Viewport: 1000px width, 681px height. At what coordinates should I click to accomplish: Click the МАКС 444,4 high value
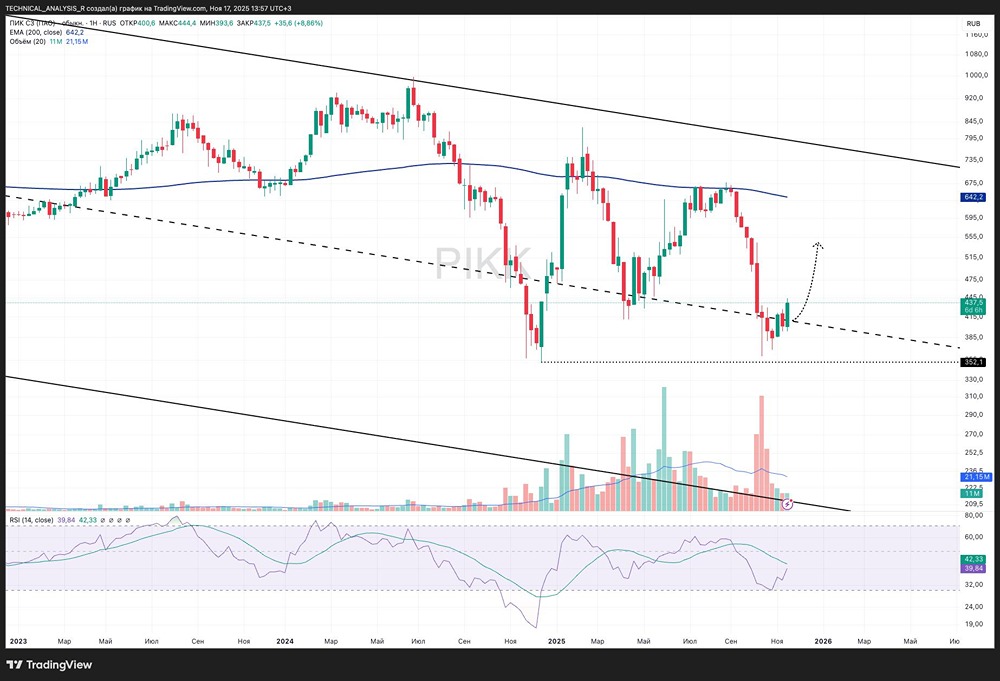click(x=178, y=23)
